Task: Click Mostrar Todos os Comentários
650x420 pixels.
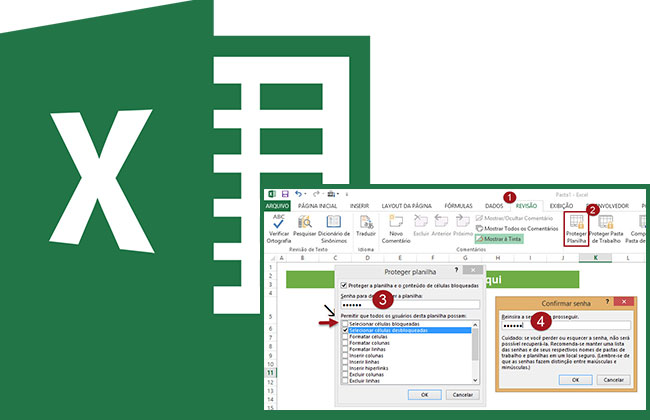Action: tap(517, 228)
